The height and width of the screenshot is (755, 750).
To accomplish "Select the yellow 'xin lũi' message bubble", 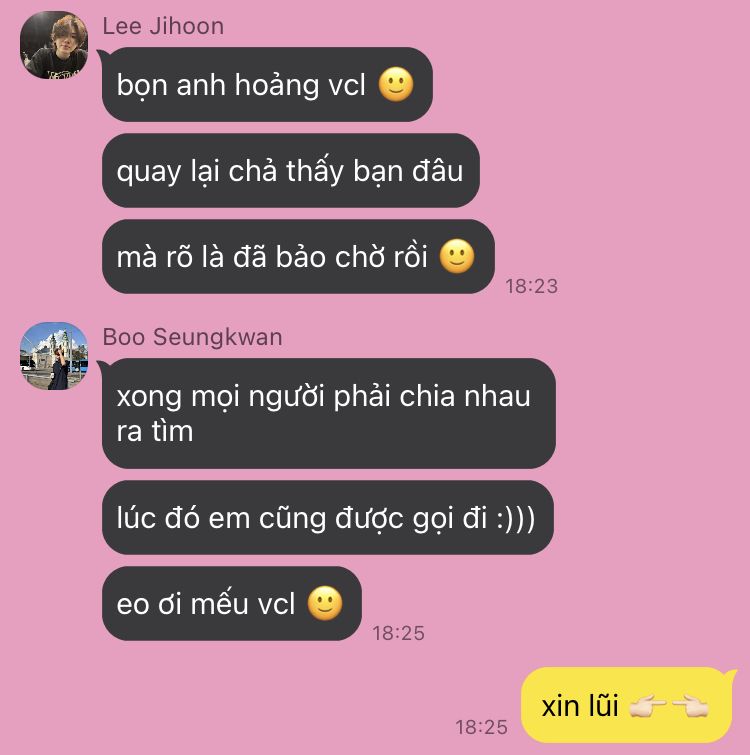I will click(x=626, y=705).
